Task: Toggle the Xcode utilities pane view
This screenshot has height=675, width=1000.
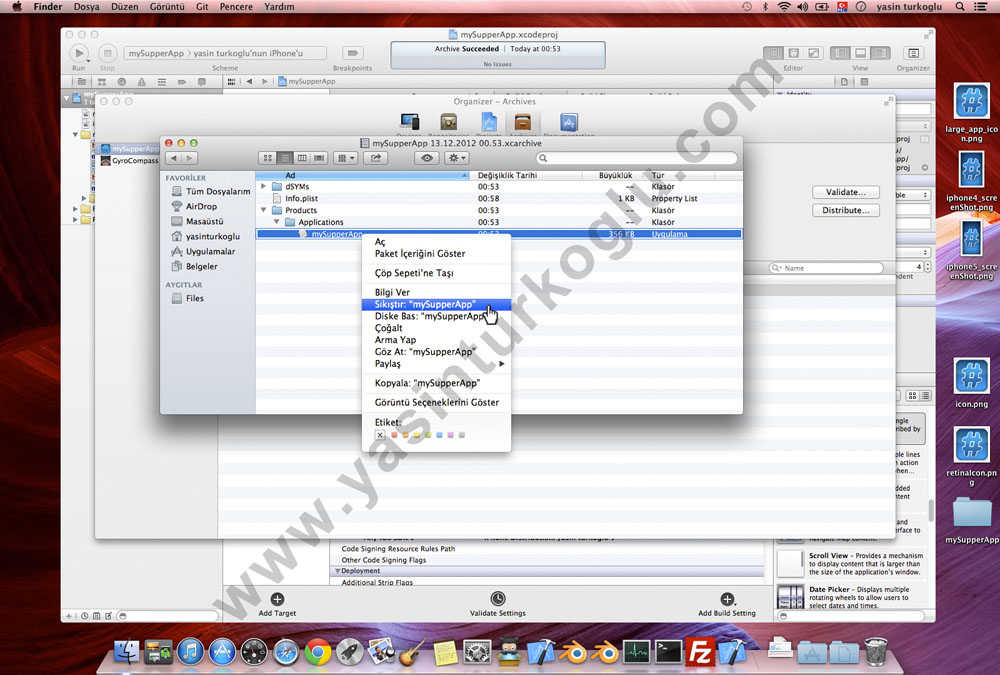Action: click(880, 53)
